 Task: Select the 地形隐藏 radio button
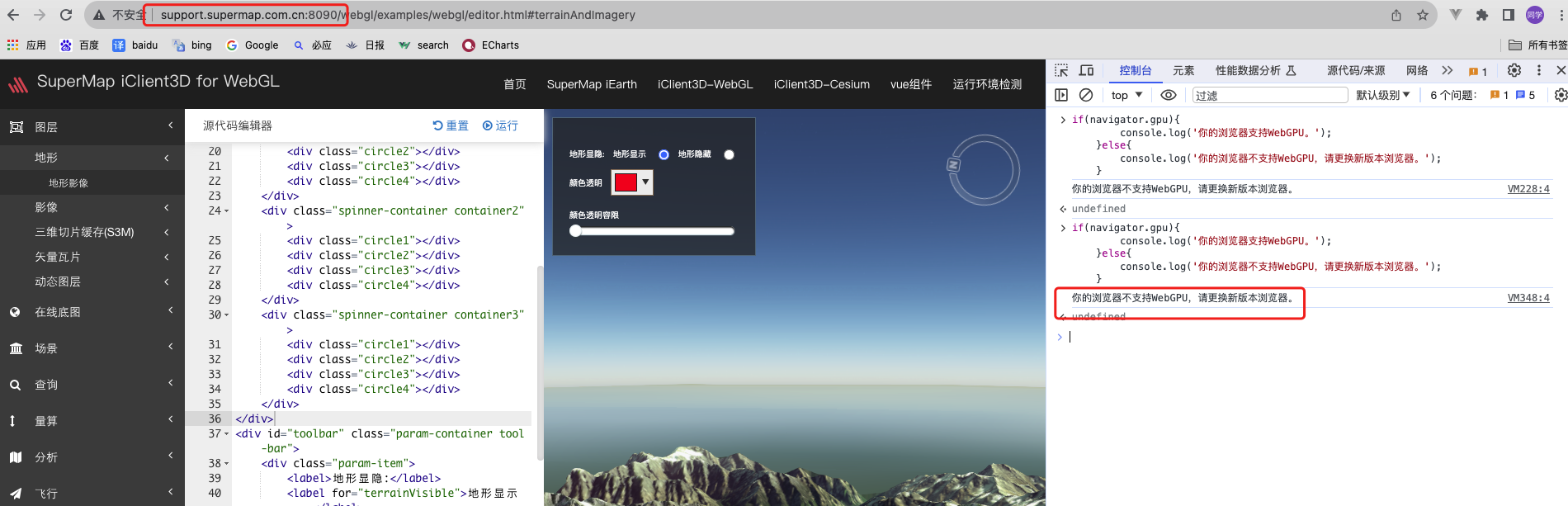click(729, 154)
